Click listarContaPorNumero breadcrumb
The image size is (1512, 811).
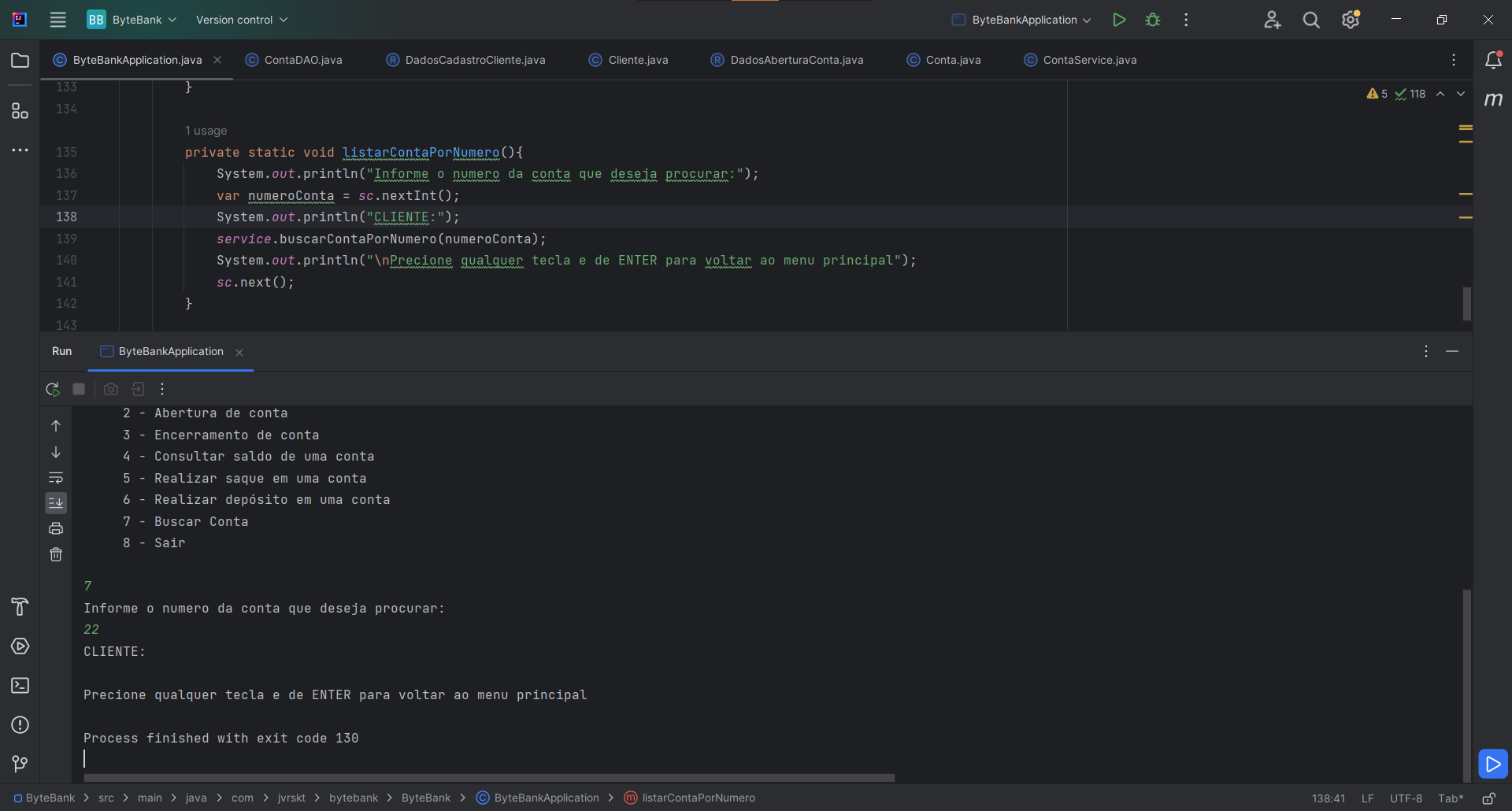click(x=690, y=798)
